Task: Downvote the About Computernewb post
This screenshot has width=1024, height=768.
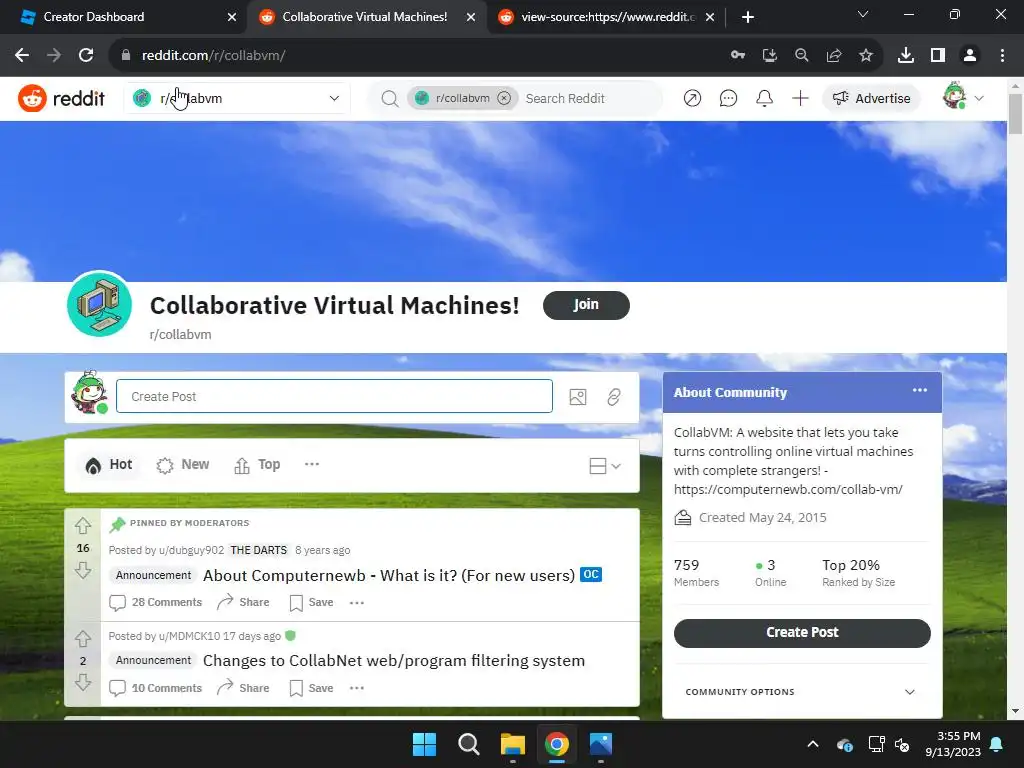Action: (83, 570)
